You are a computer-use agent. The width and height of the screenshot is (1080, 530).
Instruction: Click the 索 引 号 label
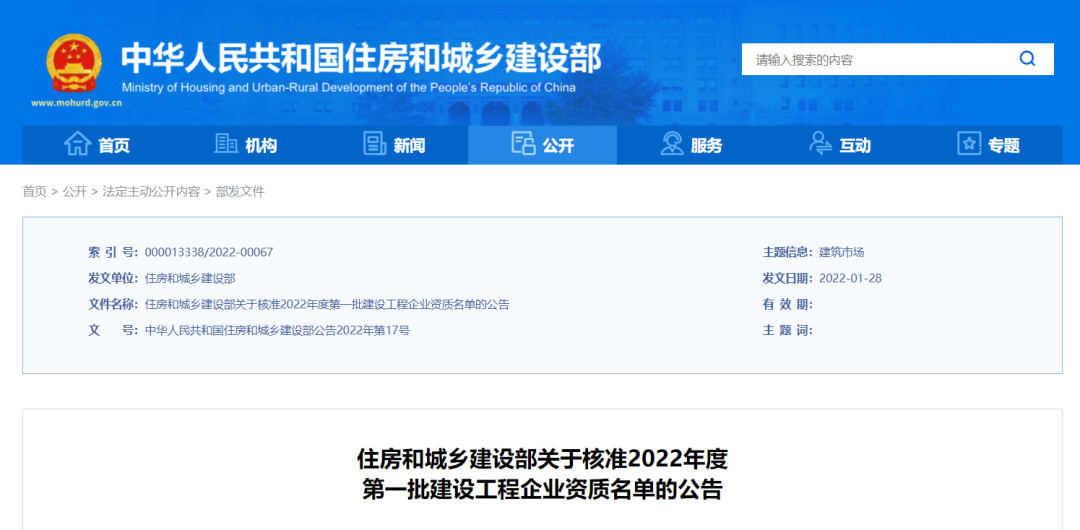(114, 252)
